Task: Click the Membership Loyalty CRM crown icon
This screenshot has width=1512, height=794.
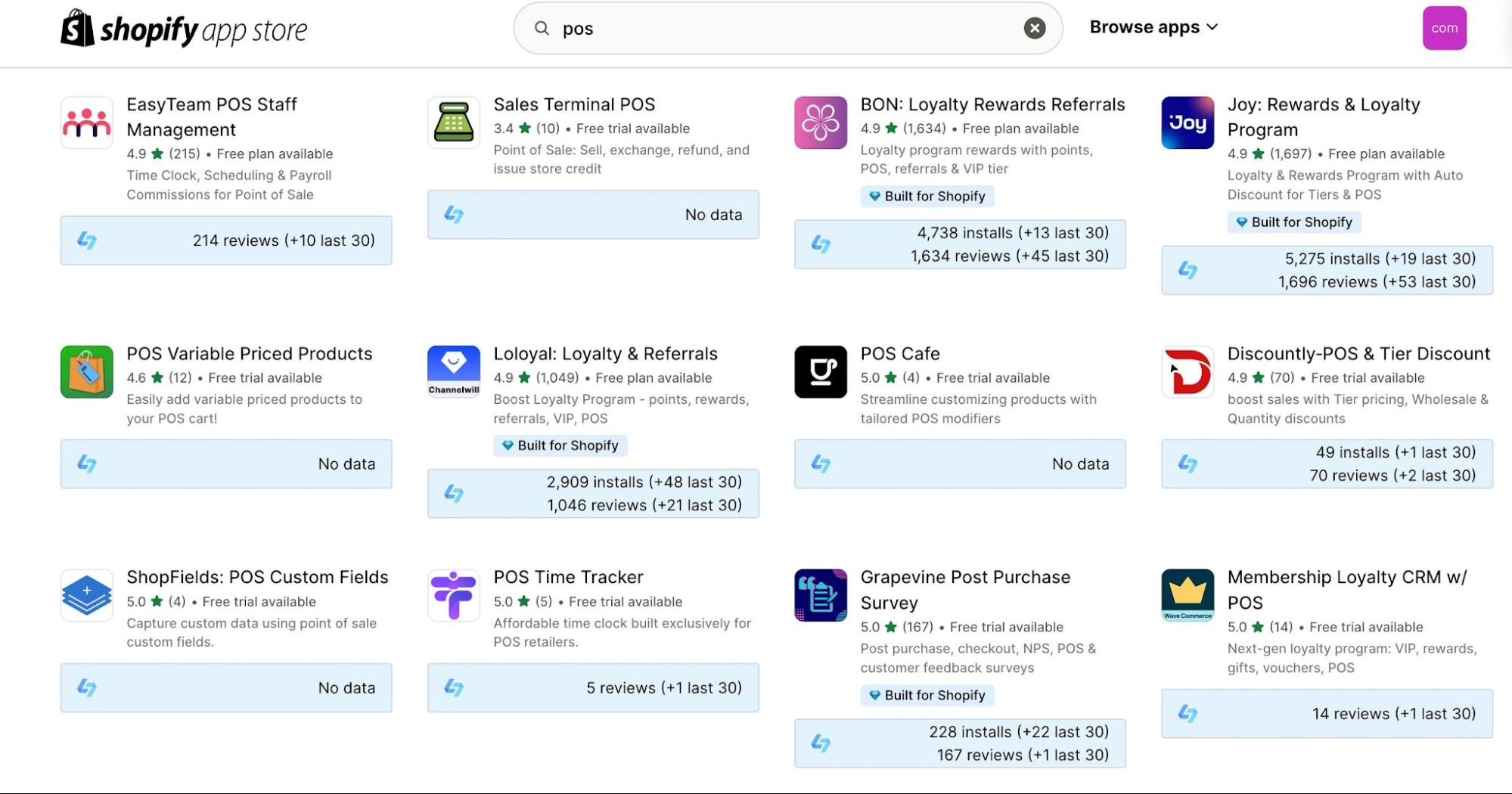Action: [1188, 595]
